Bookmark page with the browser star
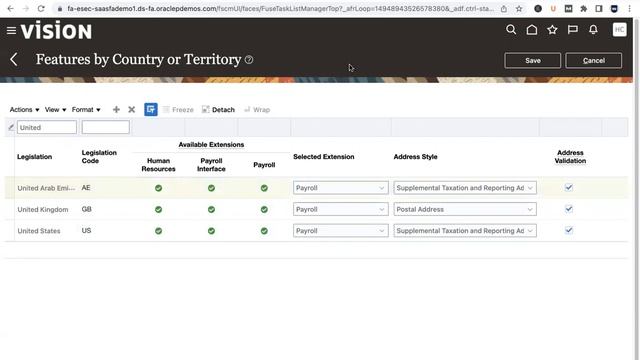 519,9
